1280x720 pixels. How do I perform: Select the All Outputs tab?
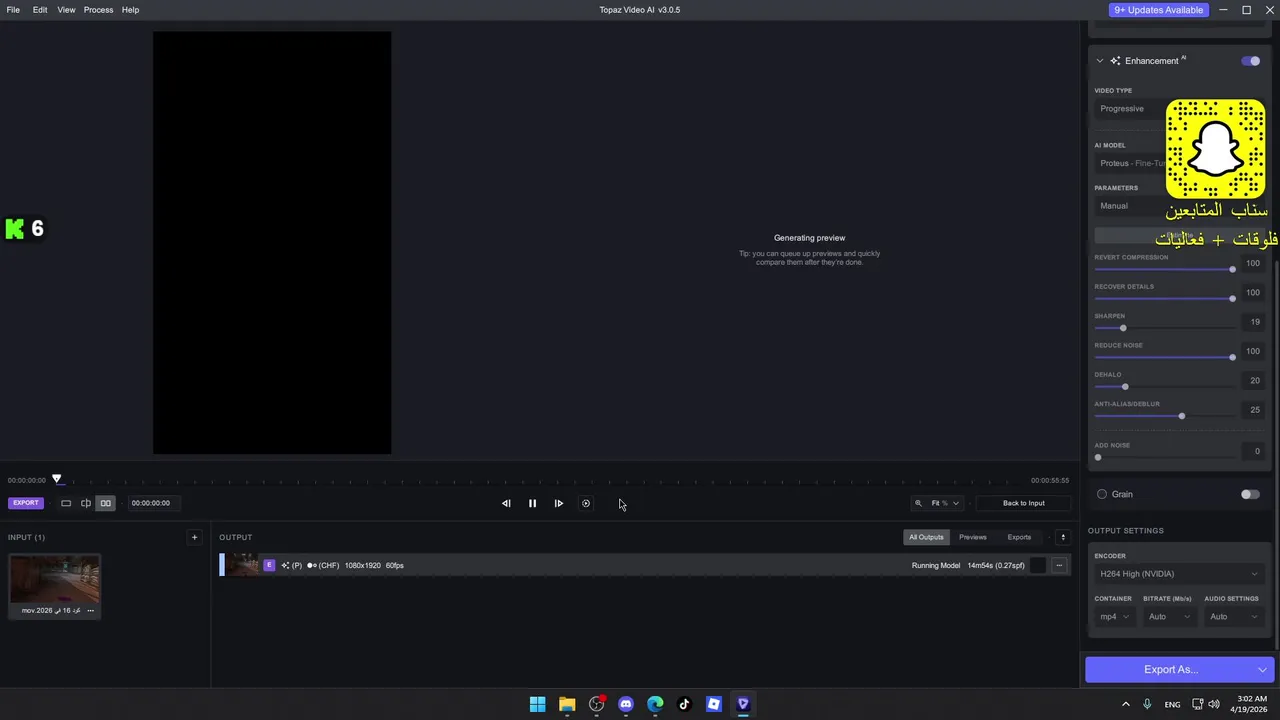point(926,537)
